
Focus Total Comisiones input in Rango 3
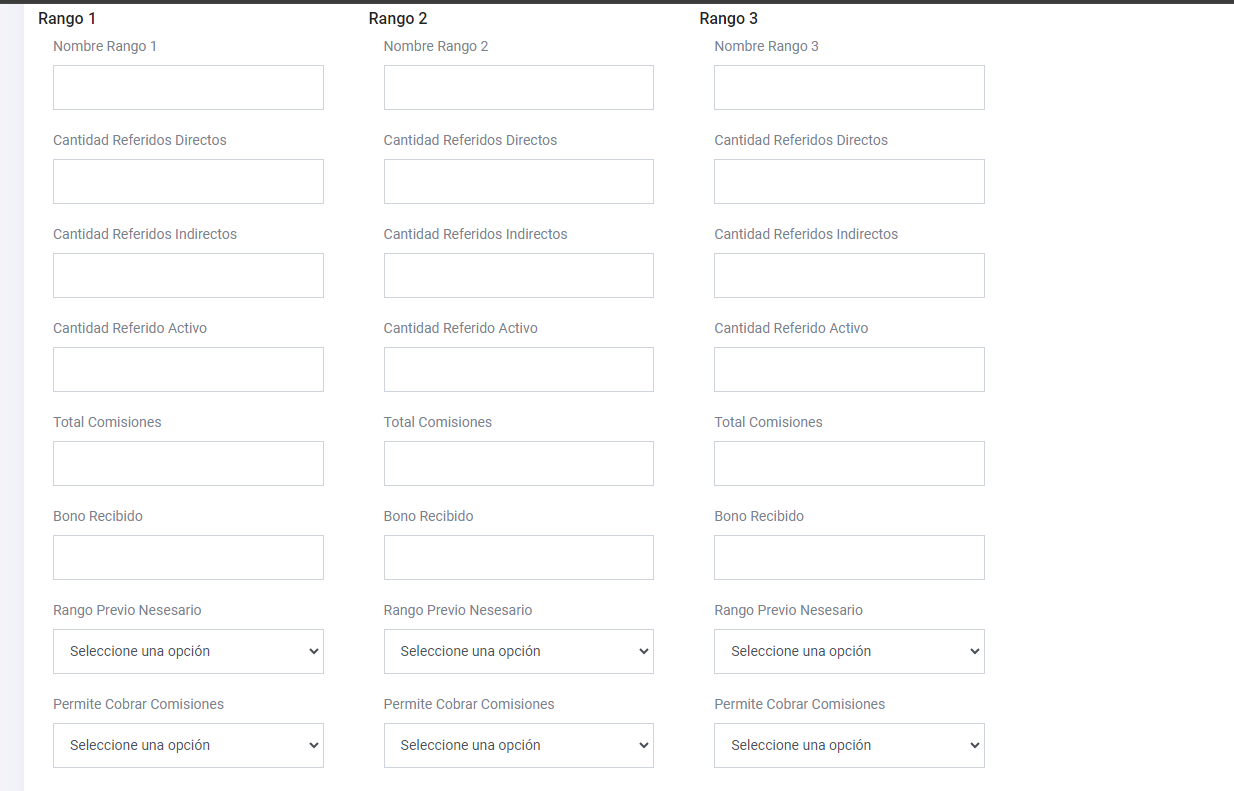849,464
